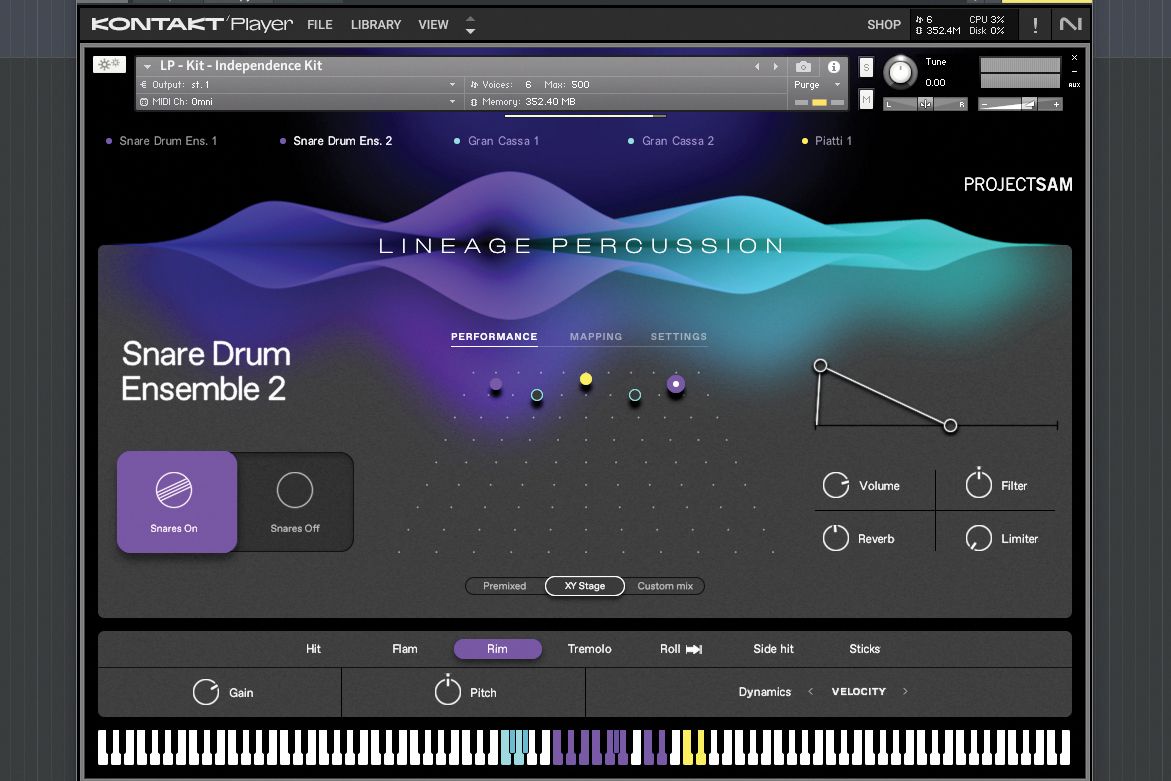Select the Gran Cassa 1 instrument
This screenshot has width=1171, height=781.
(x=503, y=141)
